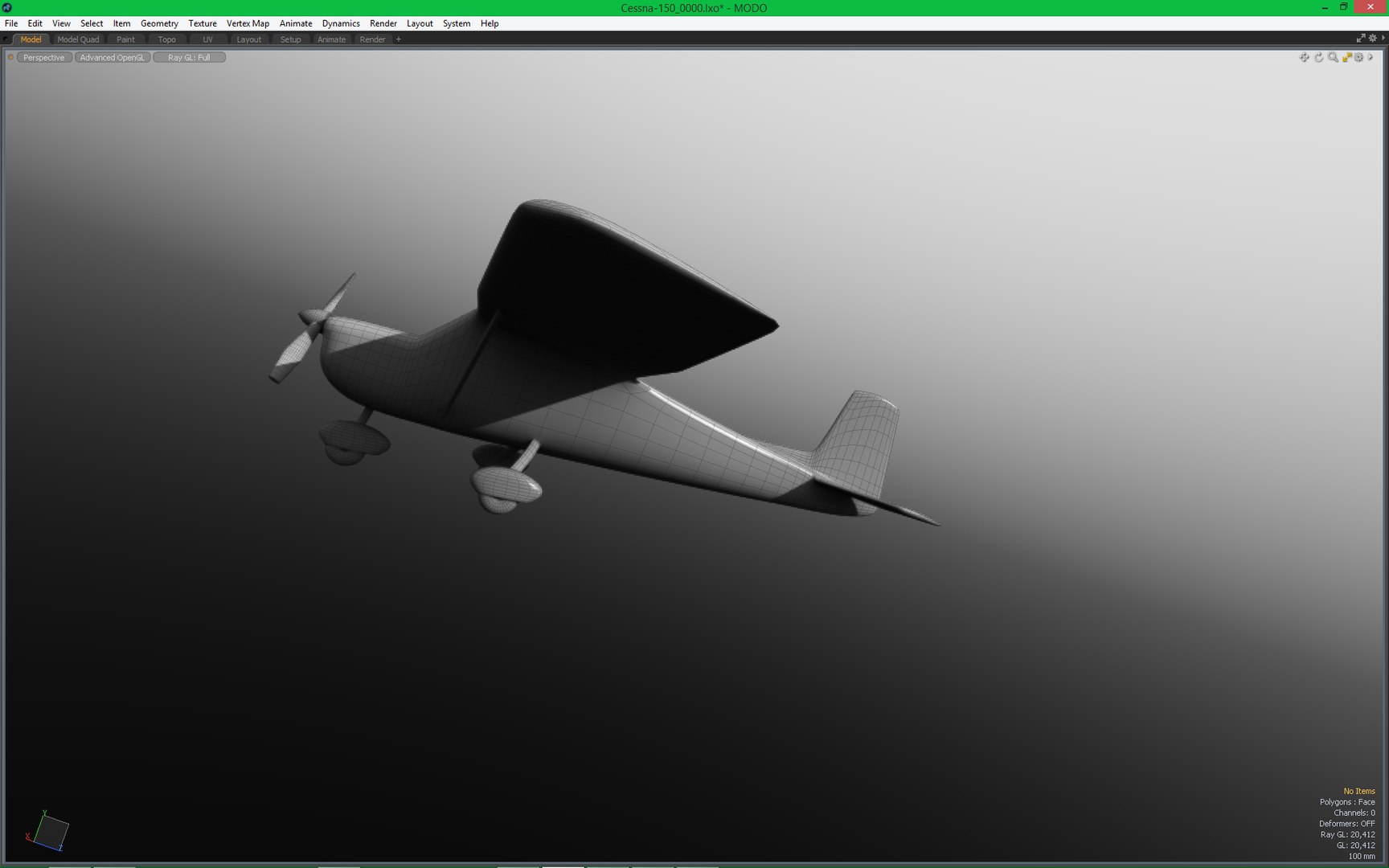The height and width of the screenshot is (868, 1389).
Task: Click the 'Polygons : Face' status text
Action: click(x=1347, y=802)
